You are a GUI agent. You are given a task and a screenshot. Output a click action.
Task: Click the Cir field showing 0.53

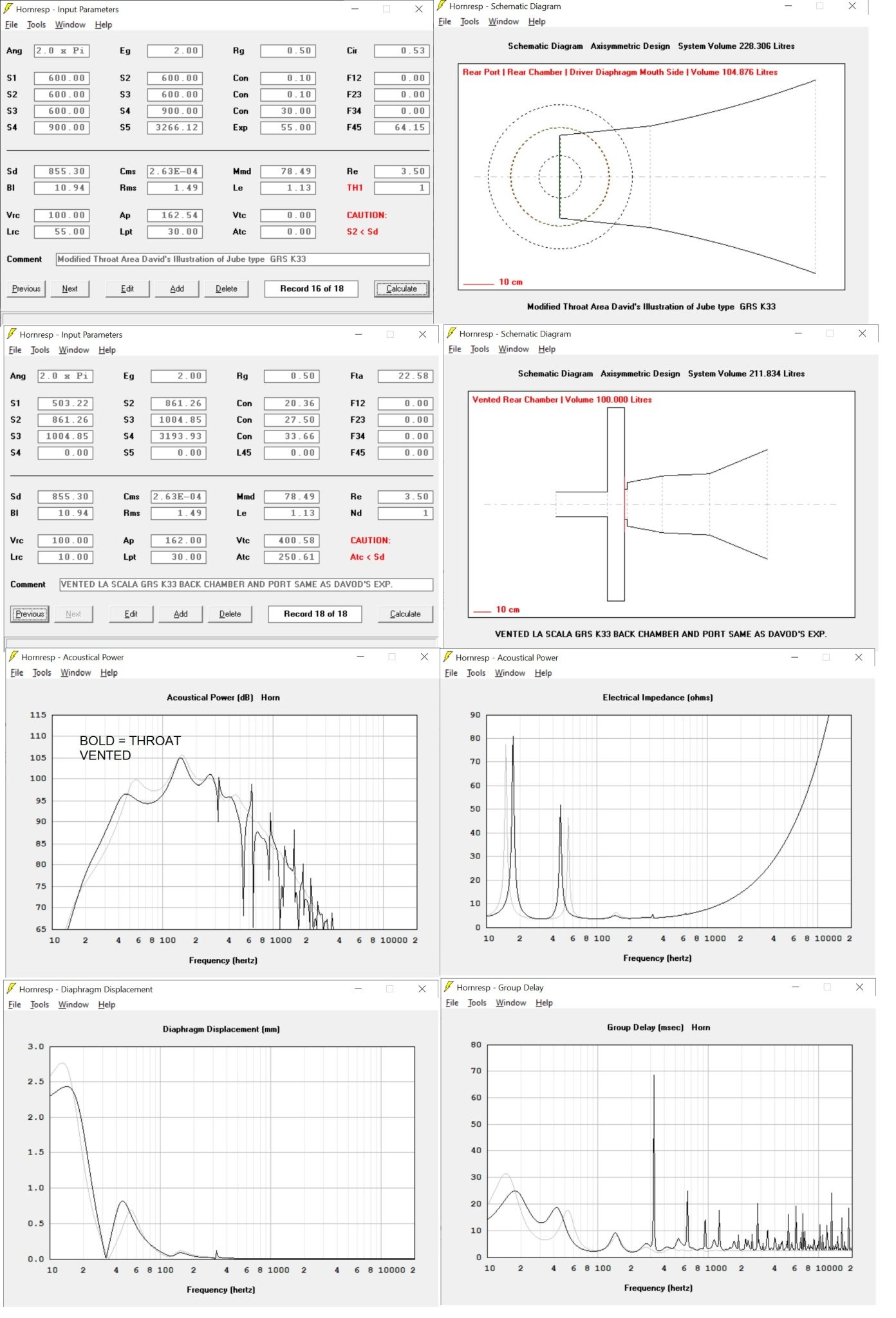402,51
